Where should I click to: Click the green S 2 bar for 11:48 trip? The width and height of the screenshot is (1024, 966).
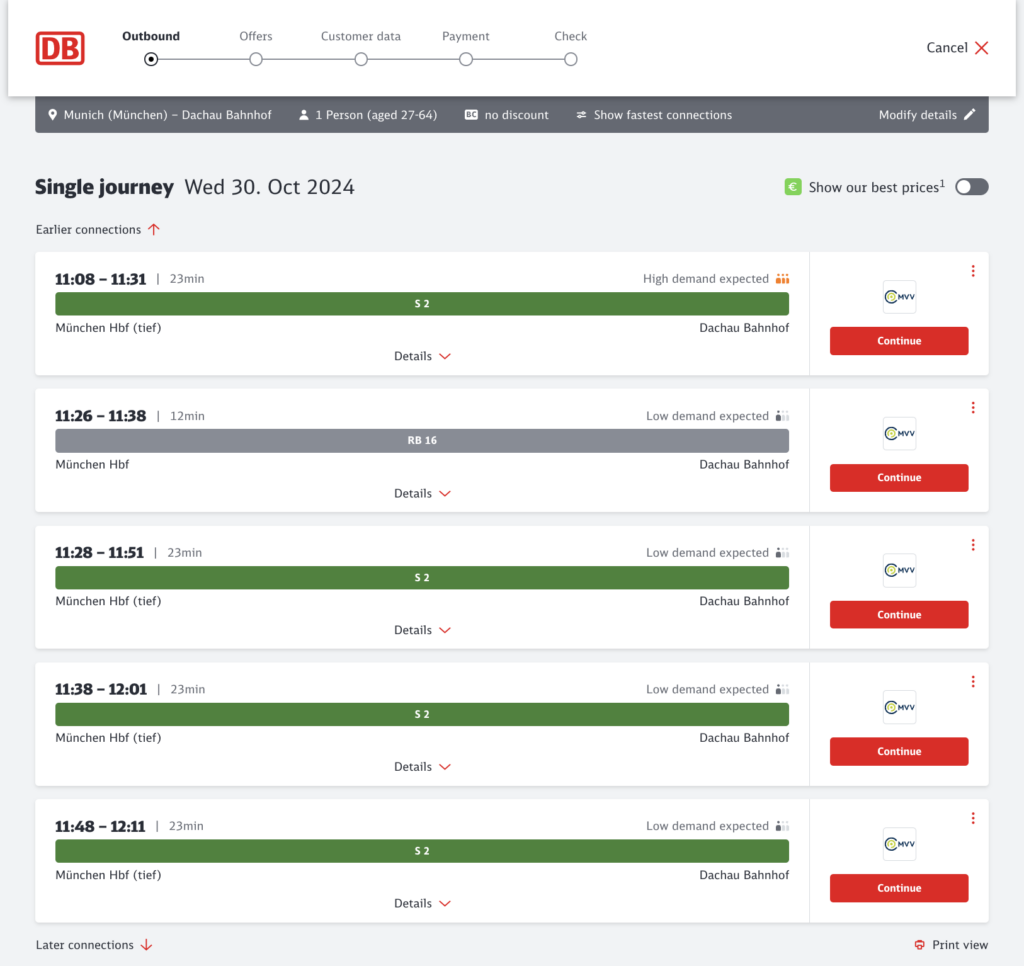pos(421,851)
